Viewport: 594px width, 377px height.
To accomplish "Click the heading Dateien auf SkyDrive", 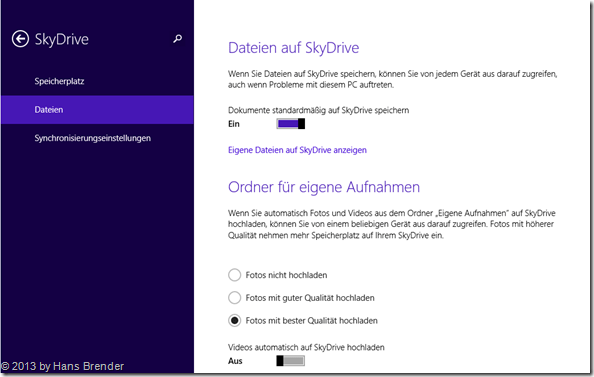I will (x=294, y=48).
